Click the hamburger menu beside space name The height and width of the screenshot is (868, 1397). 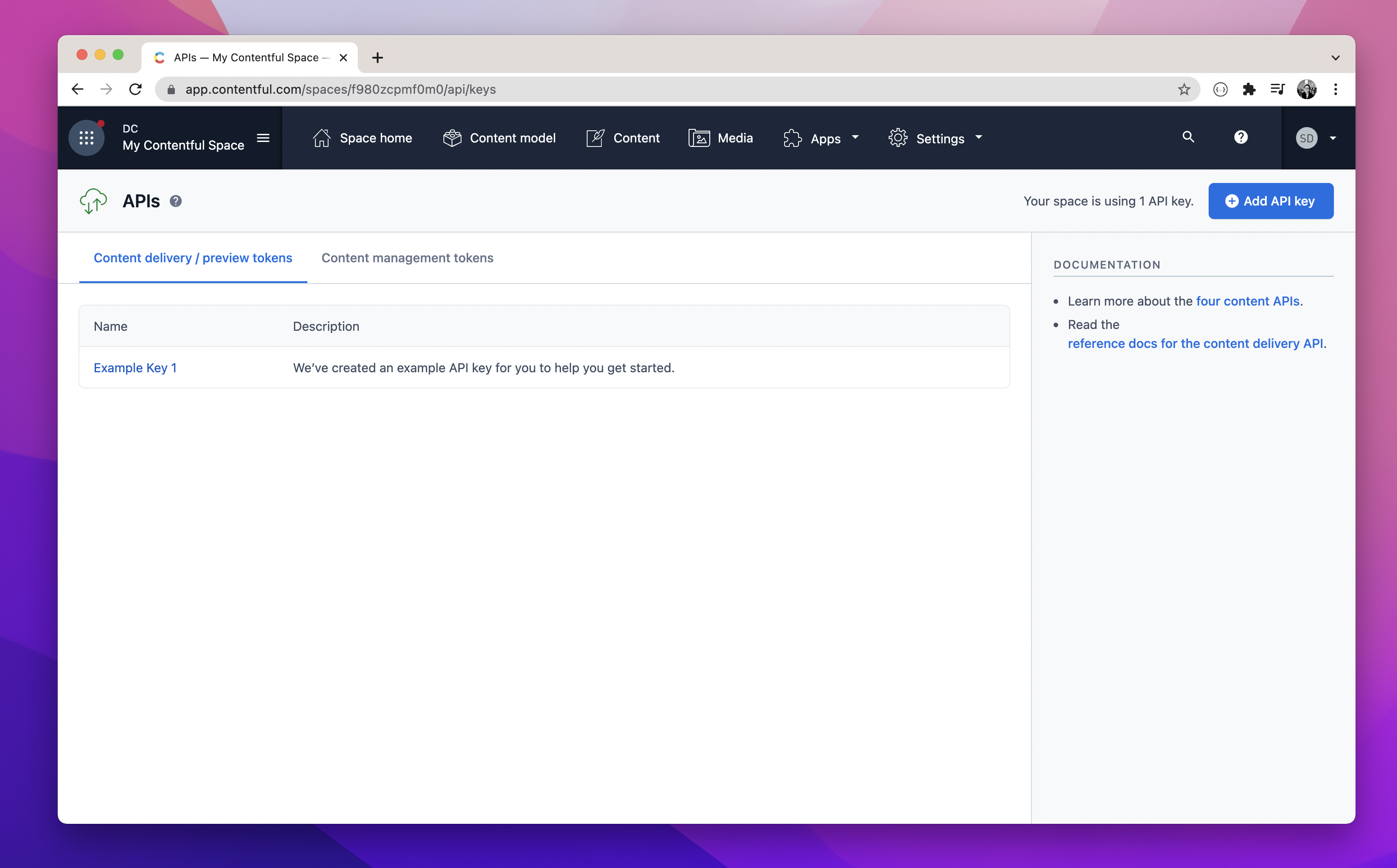(x=263, y=138)
